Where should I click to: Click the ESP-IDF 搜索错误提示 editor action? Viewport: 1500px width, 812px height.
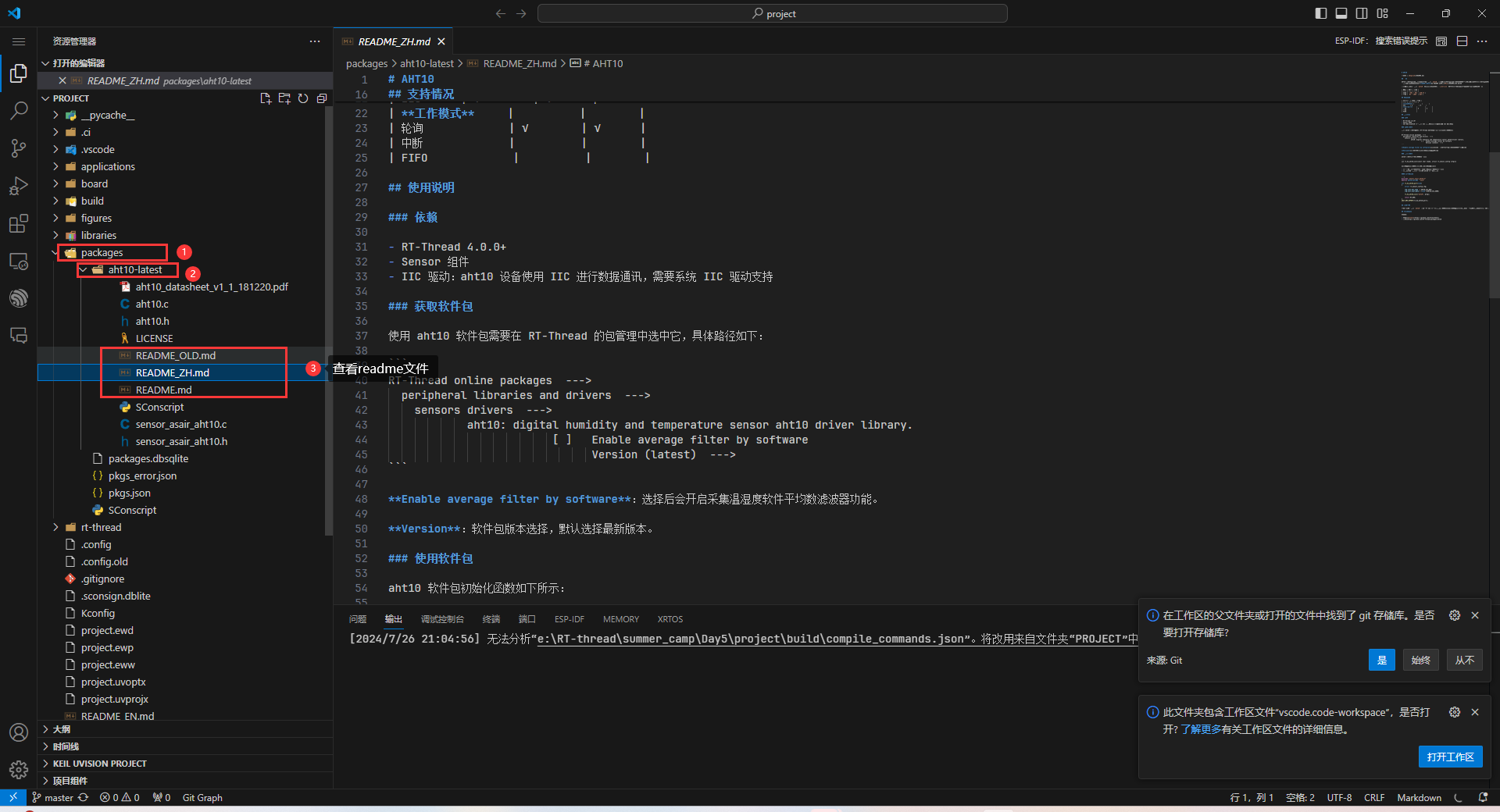pyautogui.click(x=1381, y=41)
